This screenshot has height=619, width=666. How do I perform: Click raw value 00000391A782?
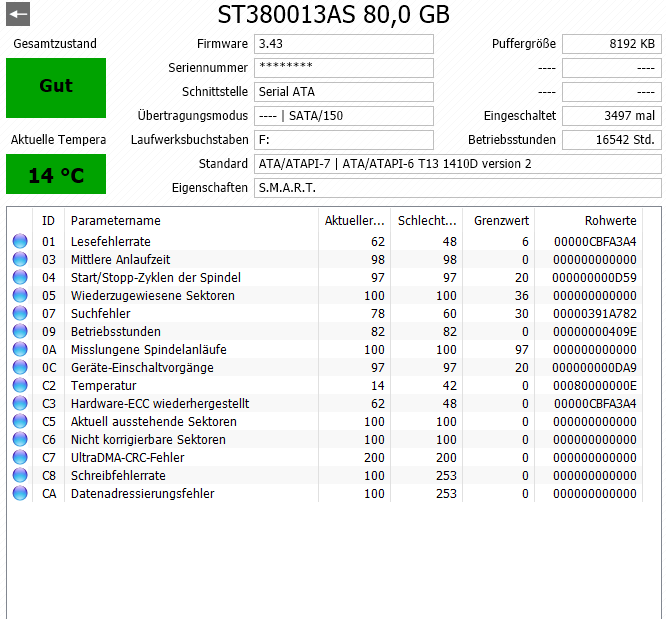point(595,314)
